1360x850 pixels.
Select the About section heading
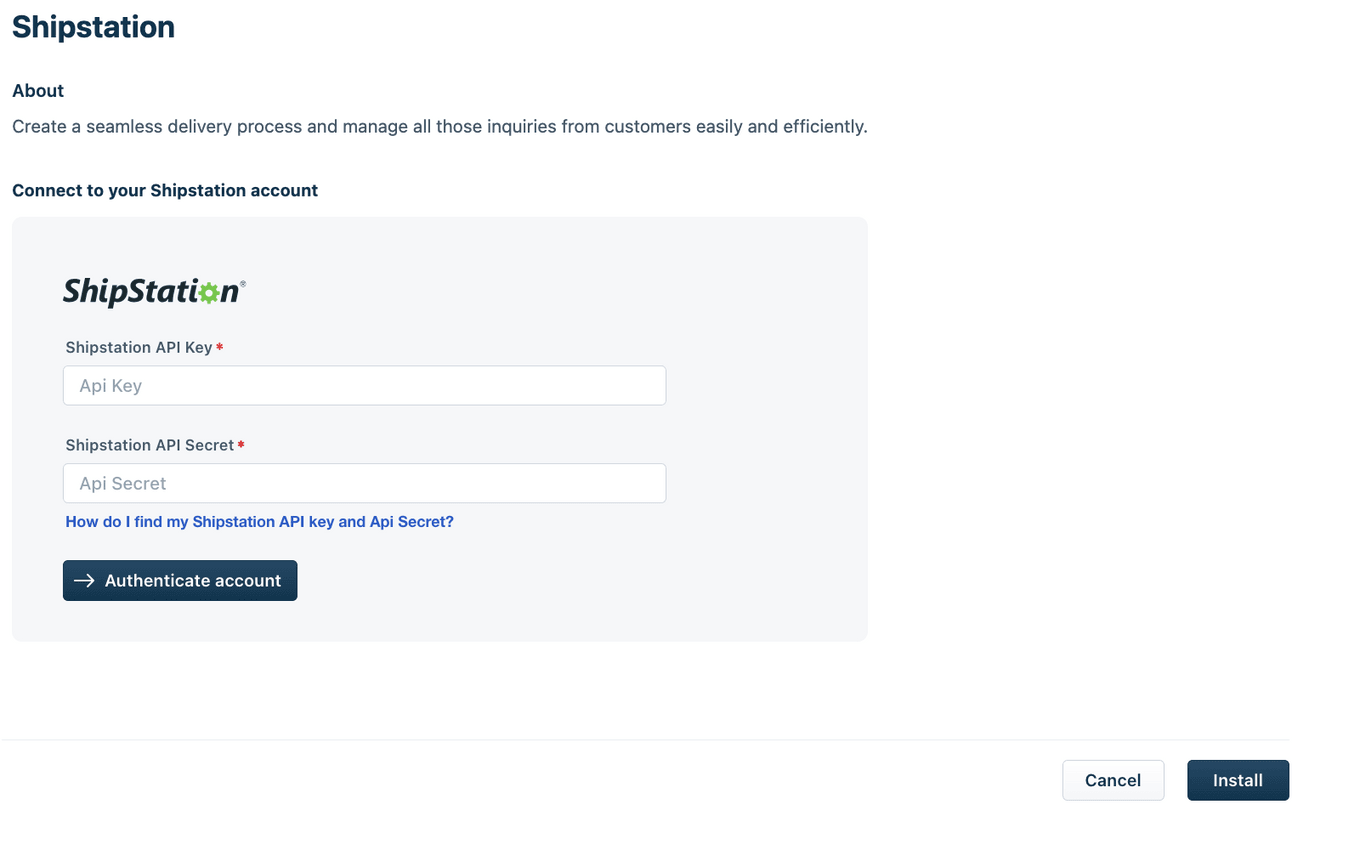coord(37,90)
